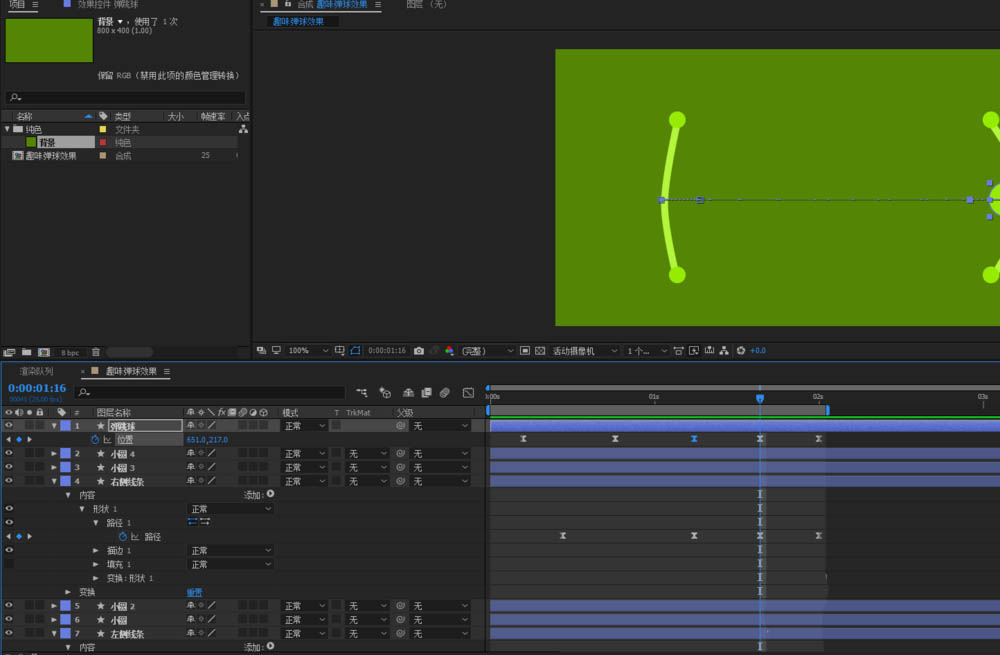The height and width of the screenshot is (655, 1000).
Task: Hide layer 左侧线条 with its eye icon
Action: tap(9, 633)
